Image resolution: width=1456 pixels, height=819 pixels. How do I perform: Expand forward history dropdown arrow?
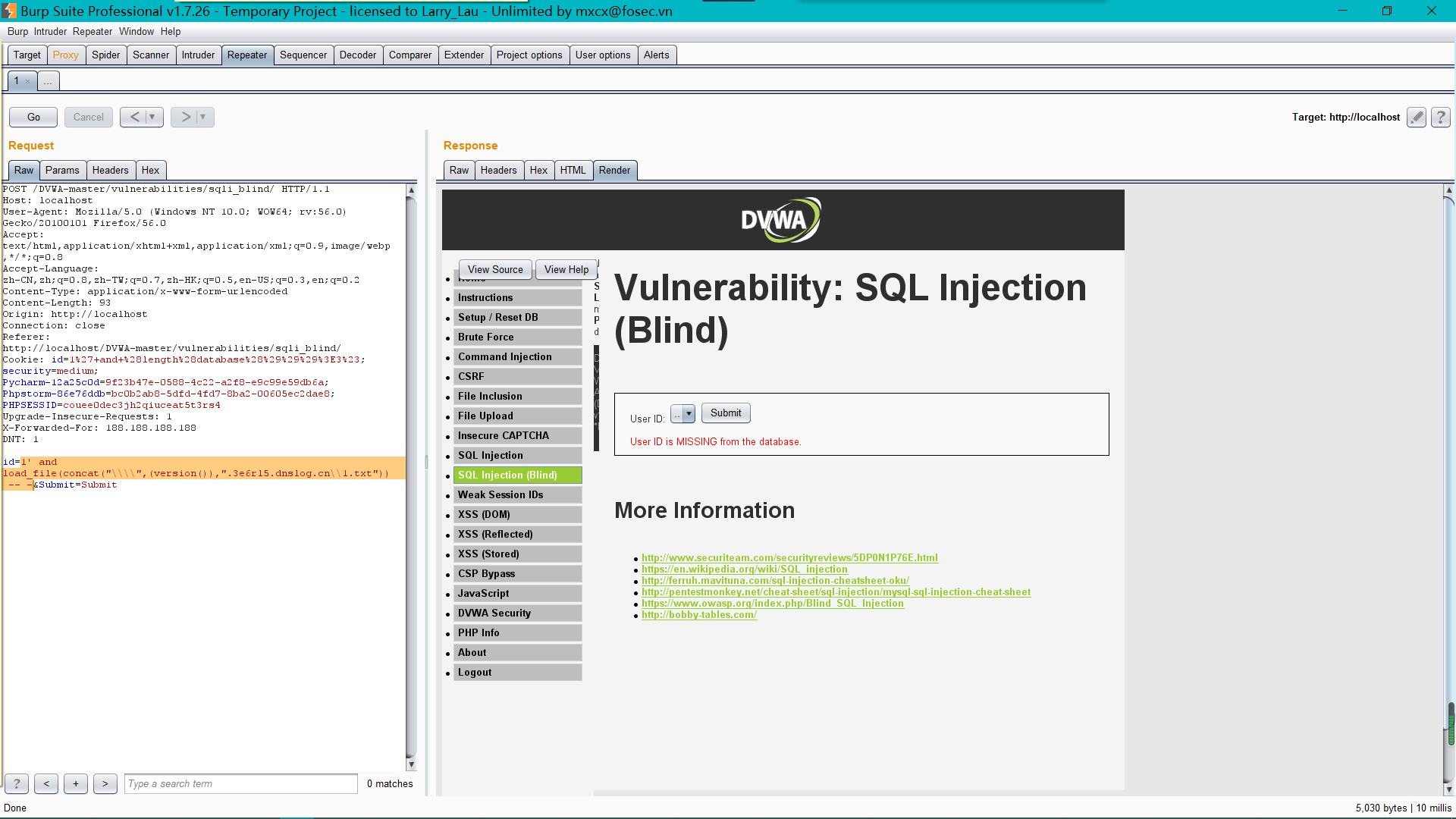[x=203, y=117]
